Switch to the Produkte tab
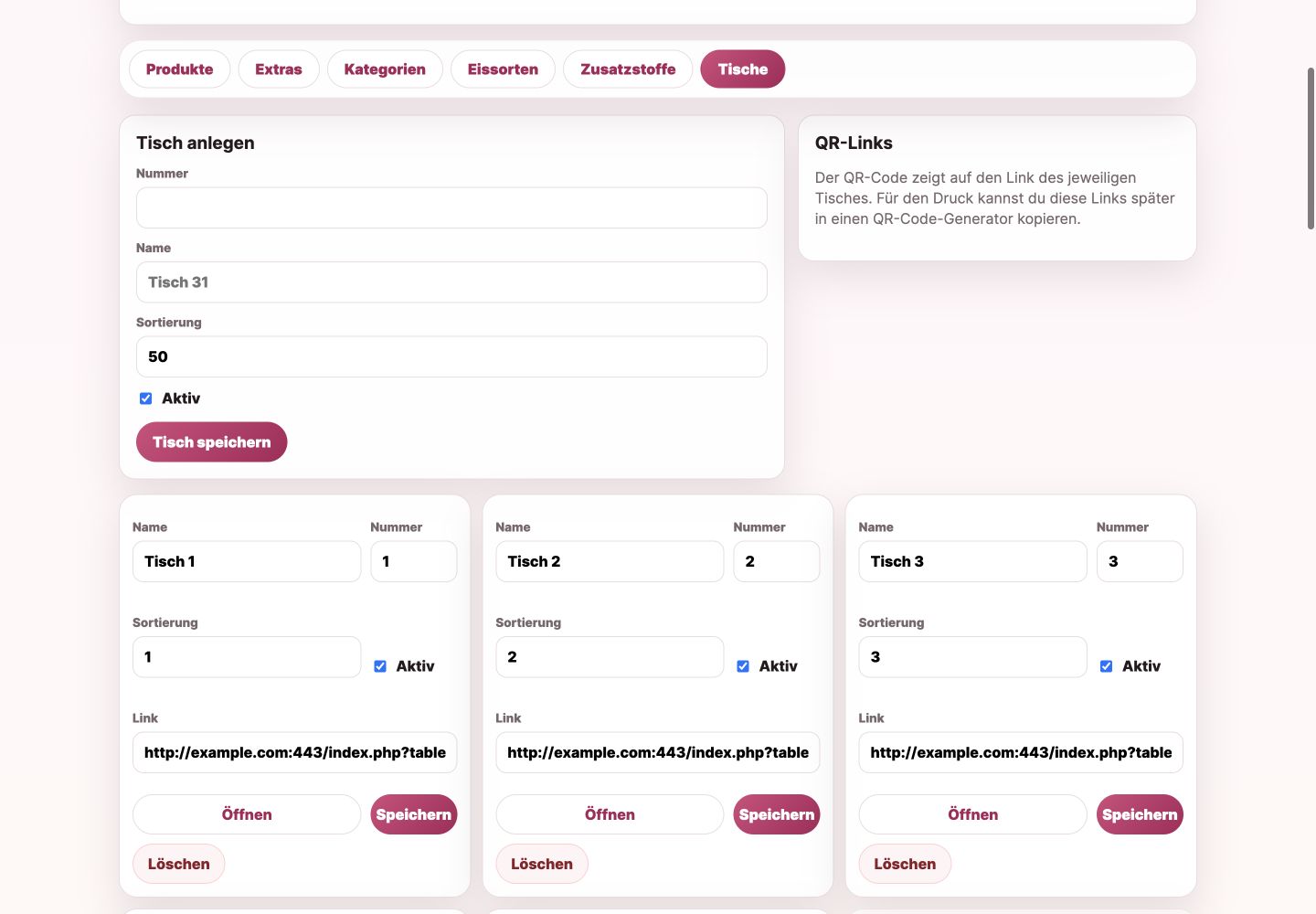Screen dimensions: 1316x914 point(179,69)
